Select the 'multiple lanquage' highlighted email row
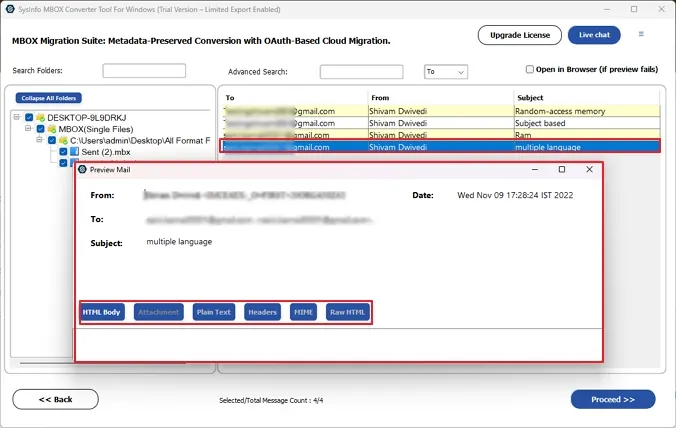Screen dimensions: 676x428 click(x=440, y=147)
